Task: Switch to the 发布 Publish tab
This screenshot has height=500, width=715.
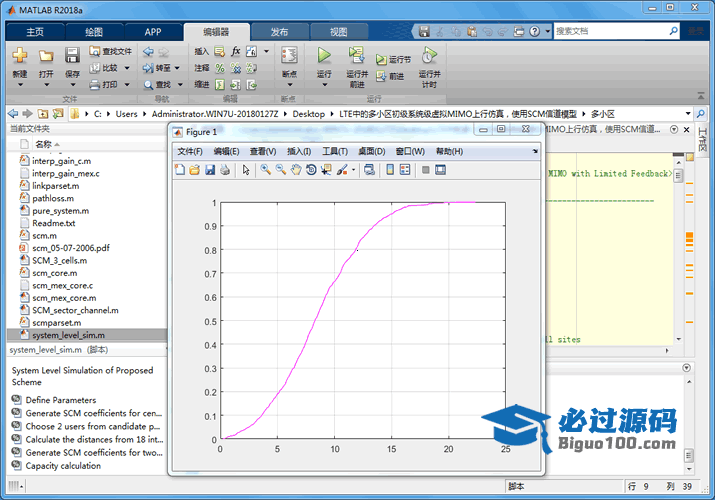Action: [x=279, y=32]
